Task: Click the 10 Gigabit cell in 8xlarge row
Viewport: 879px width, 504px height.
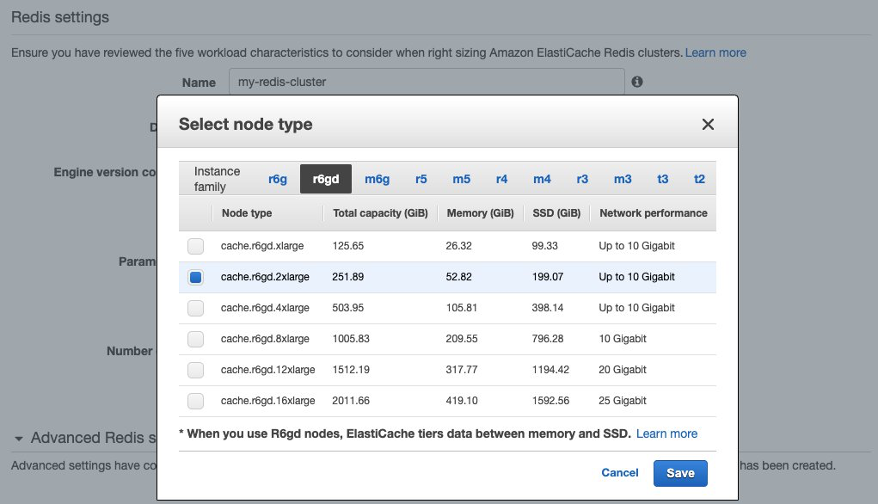Action: 622,339
